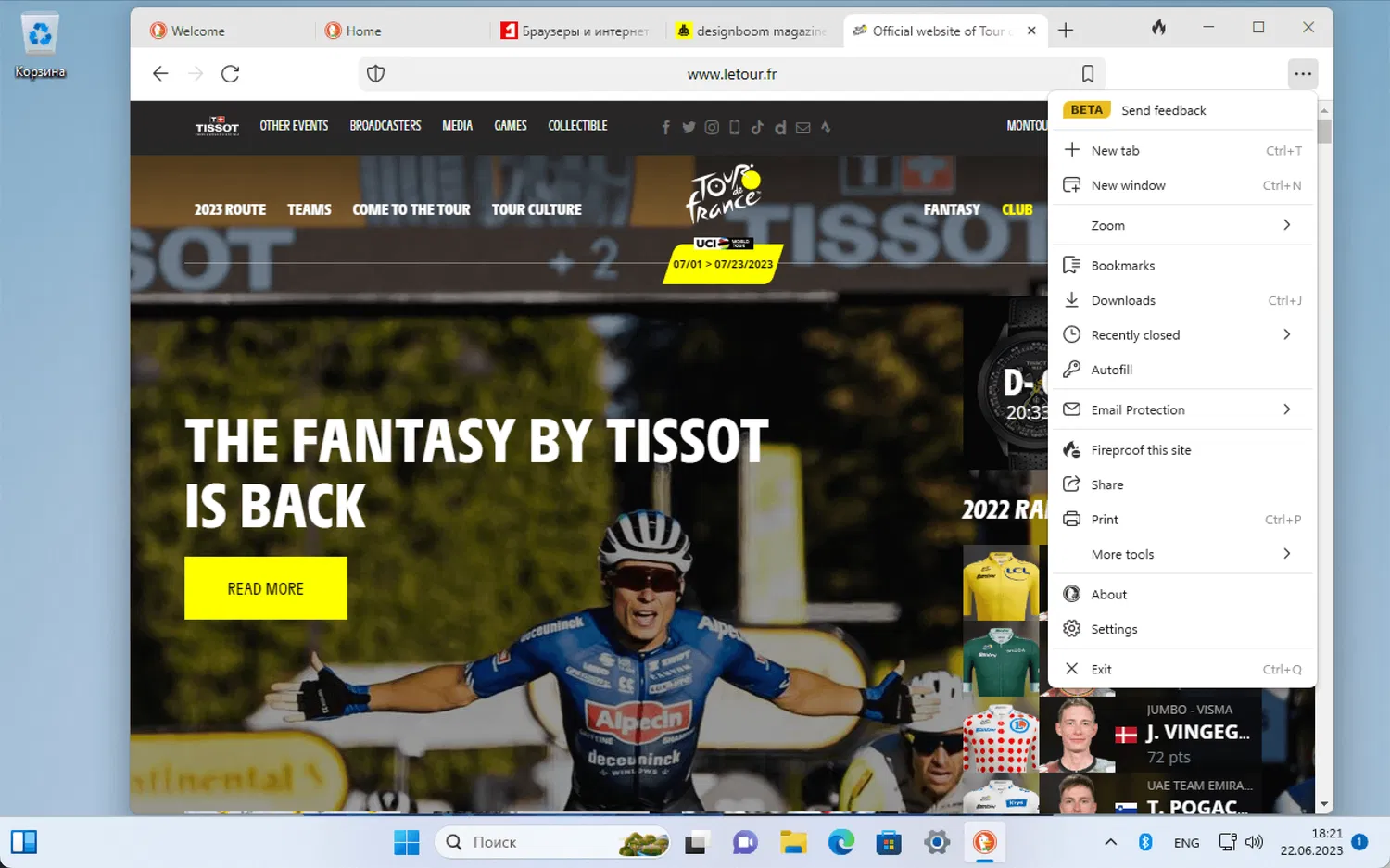Click Send feedback beside the BETA badge
This screenshot has width=1390, height=868.
(1164, 110)
